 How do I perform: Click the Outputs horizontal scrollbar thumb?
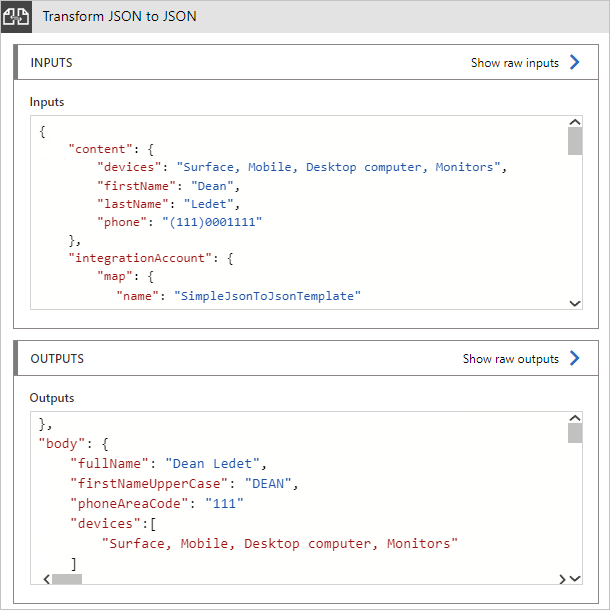68,578
